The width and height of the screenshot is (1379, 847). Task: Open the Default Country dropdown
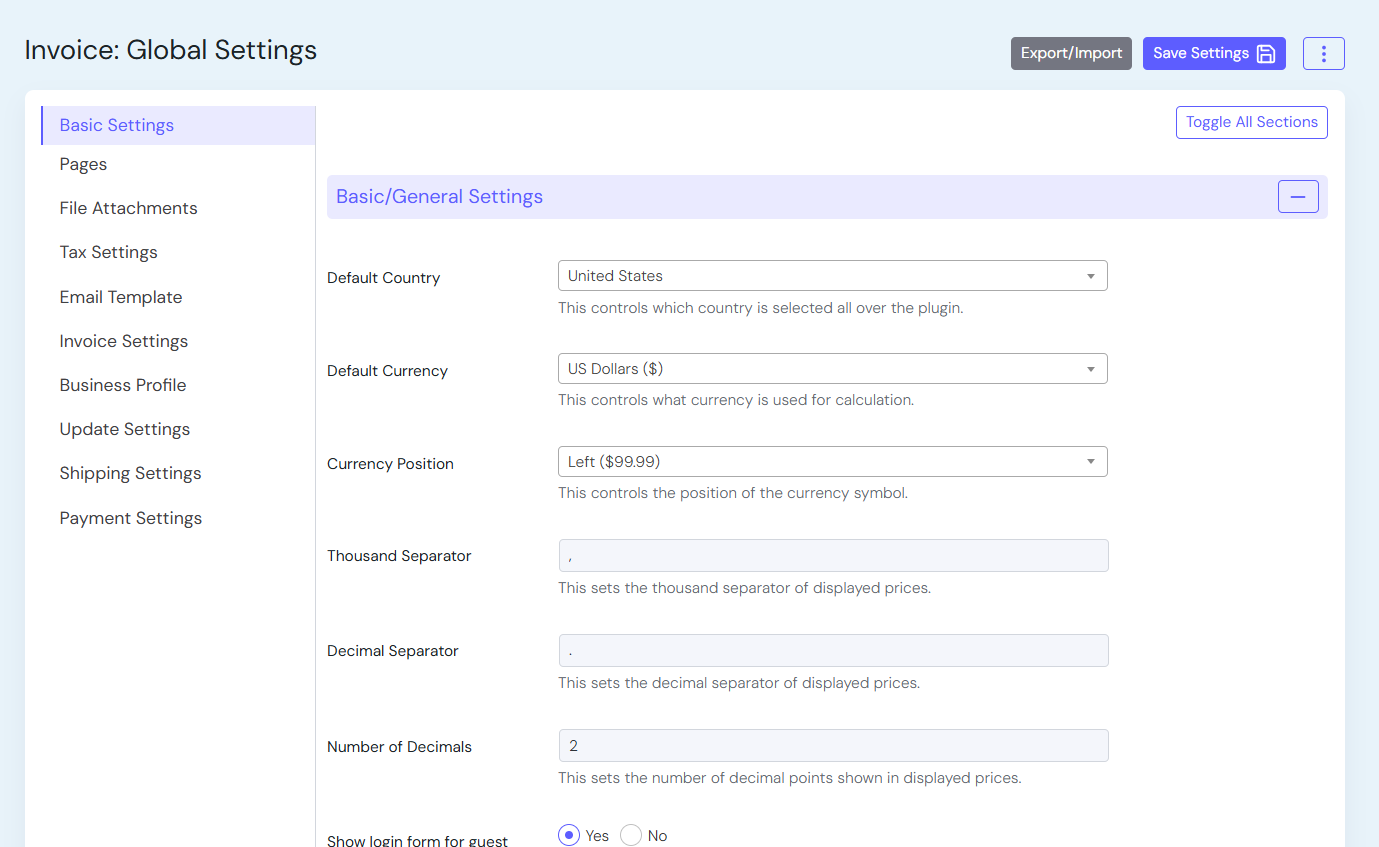click(832, 276)
